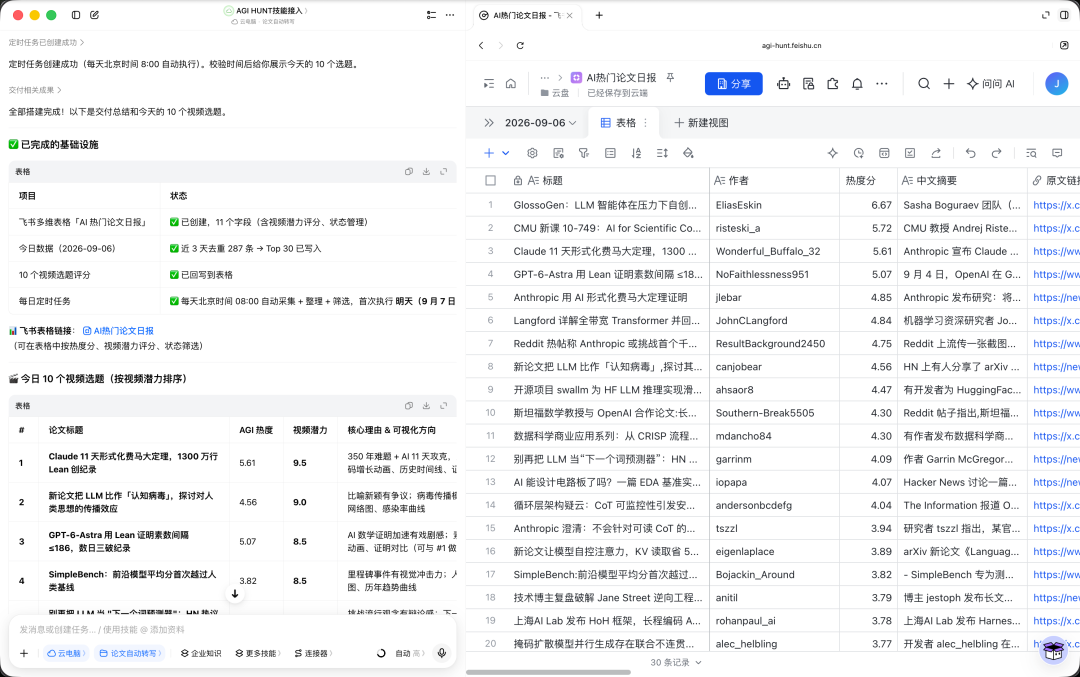Open the sort A-Z tool
The width and height of the screenshot is (1080, 677).
click(x=636, y=153)
